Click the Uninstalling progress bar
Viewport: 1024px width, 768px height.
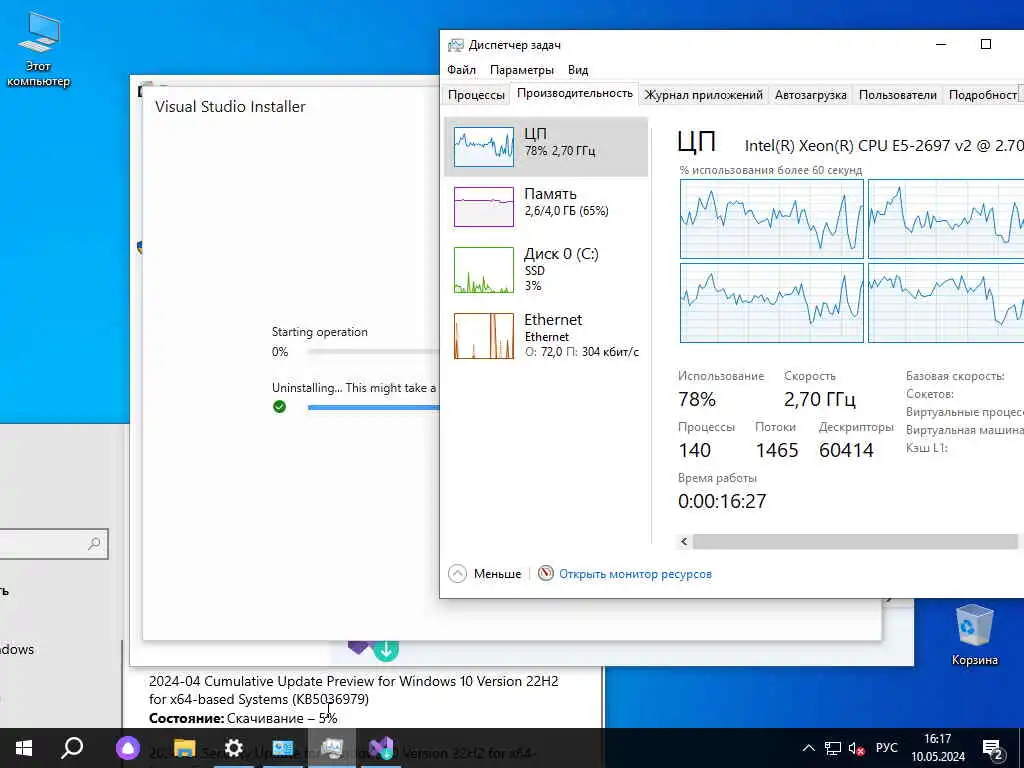pos(374,408)
